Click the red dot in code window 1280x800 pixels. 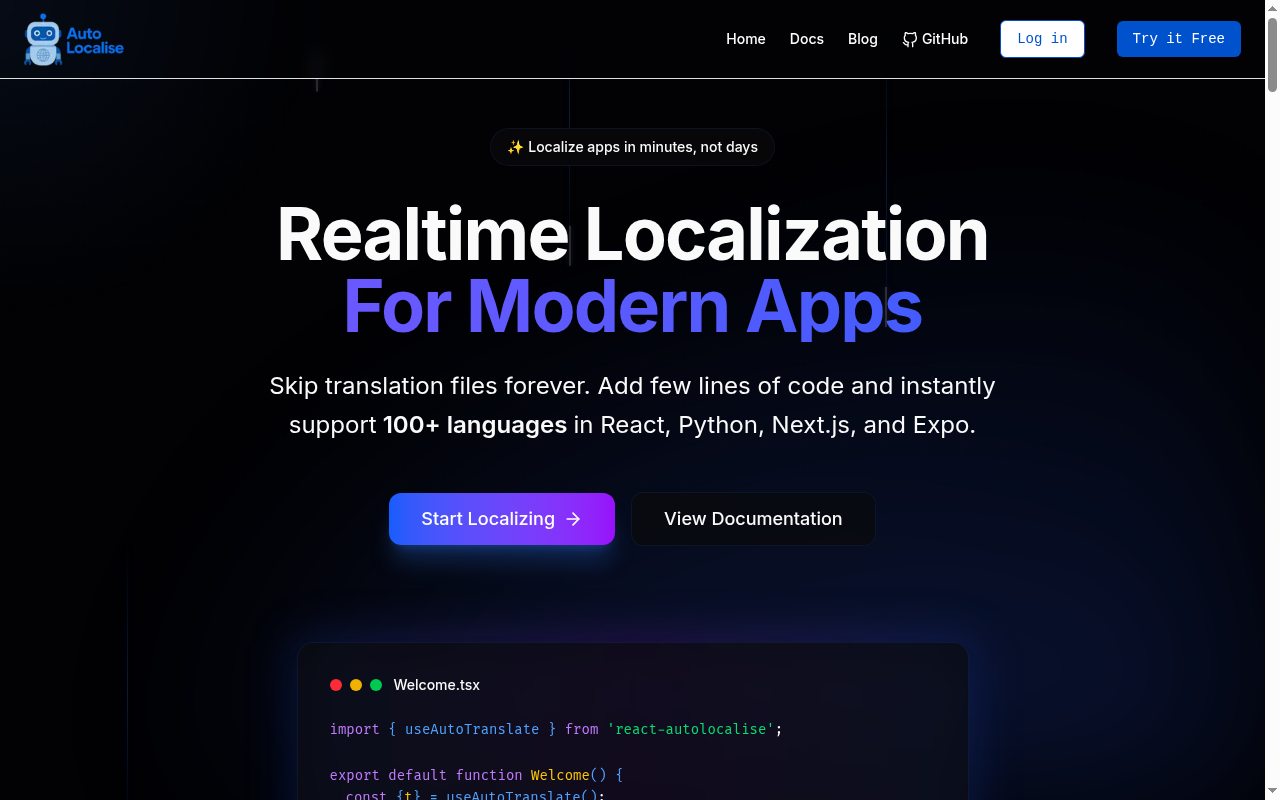click(x=336, y=685)
